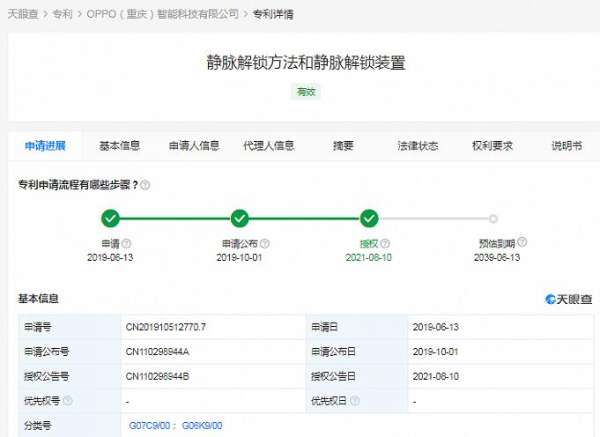Click the help icon beside 专利申请流程有哪些步骤

tap(145, 186)
